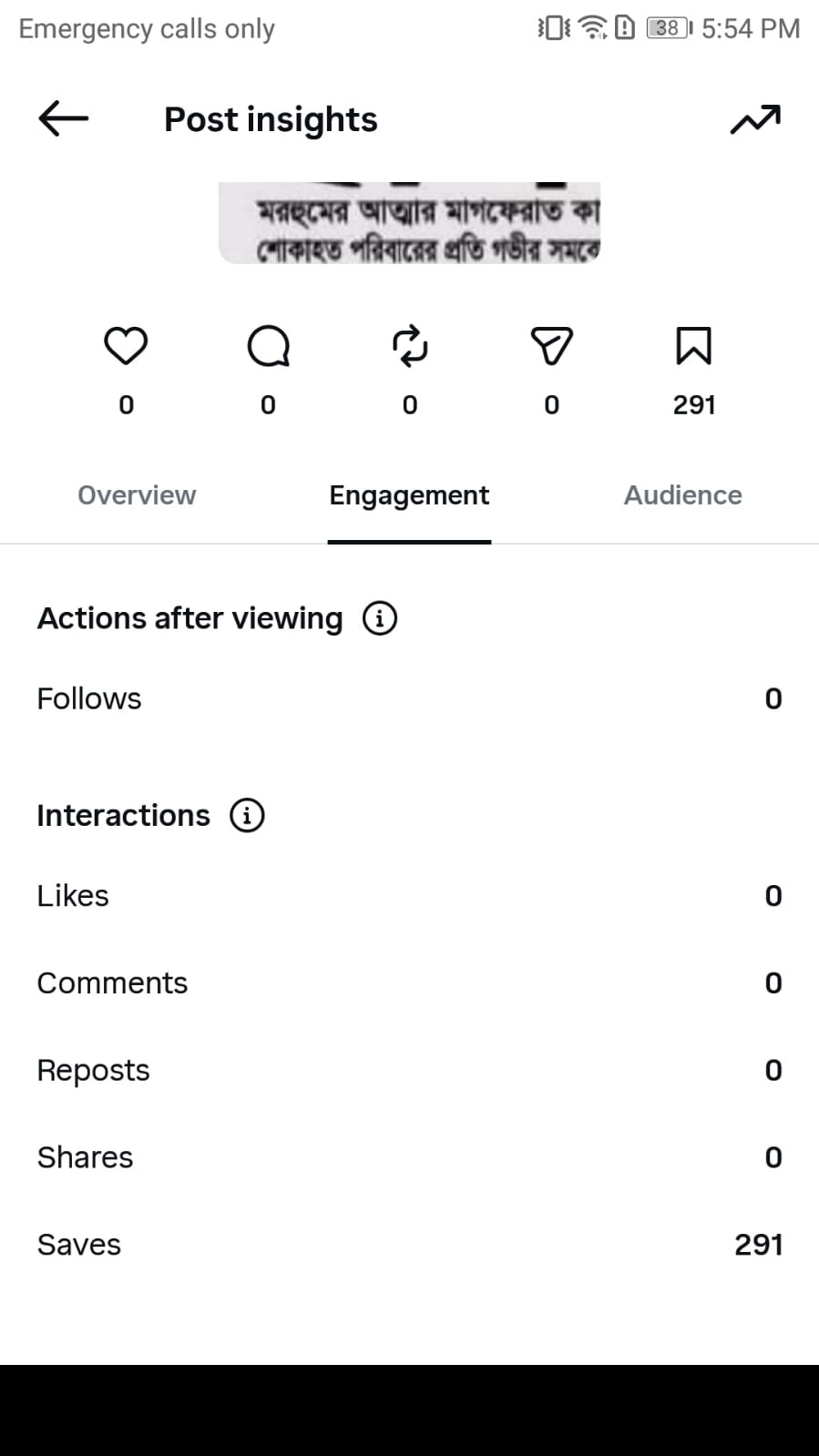The image size is (819, 1456).
Task: Select the Engagement tab
Action: (x=409, y=495)
